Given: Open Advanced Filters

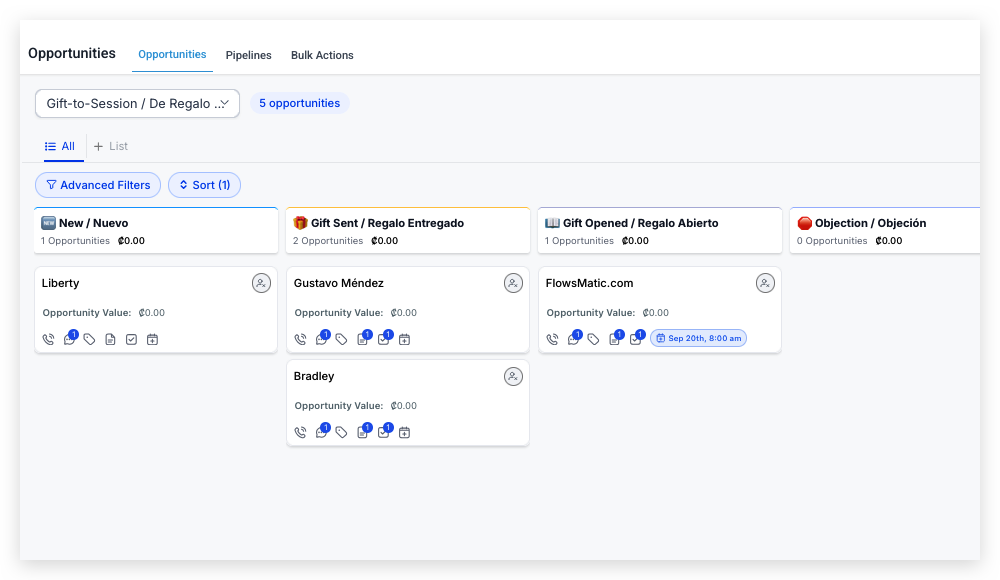Looking at the screenshot, I should click(x=98, y=185).
